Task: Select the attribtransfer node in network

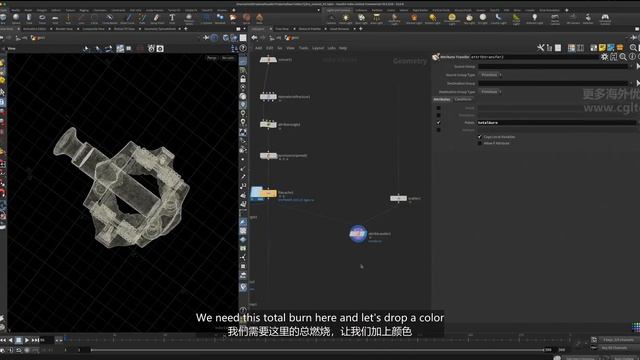Action: pos(358,234)
